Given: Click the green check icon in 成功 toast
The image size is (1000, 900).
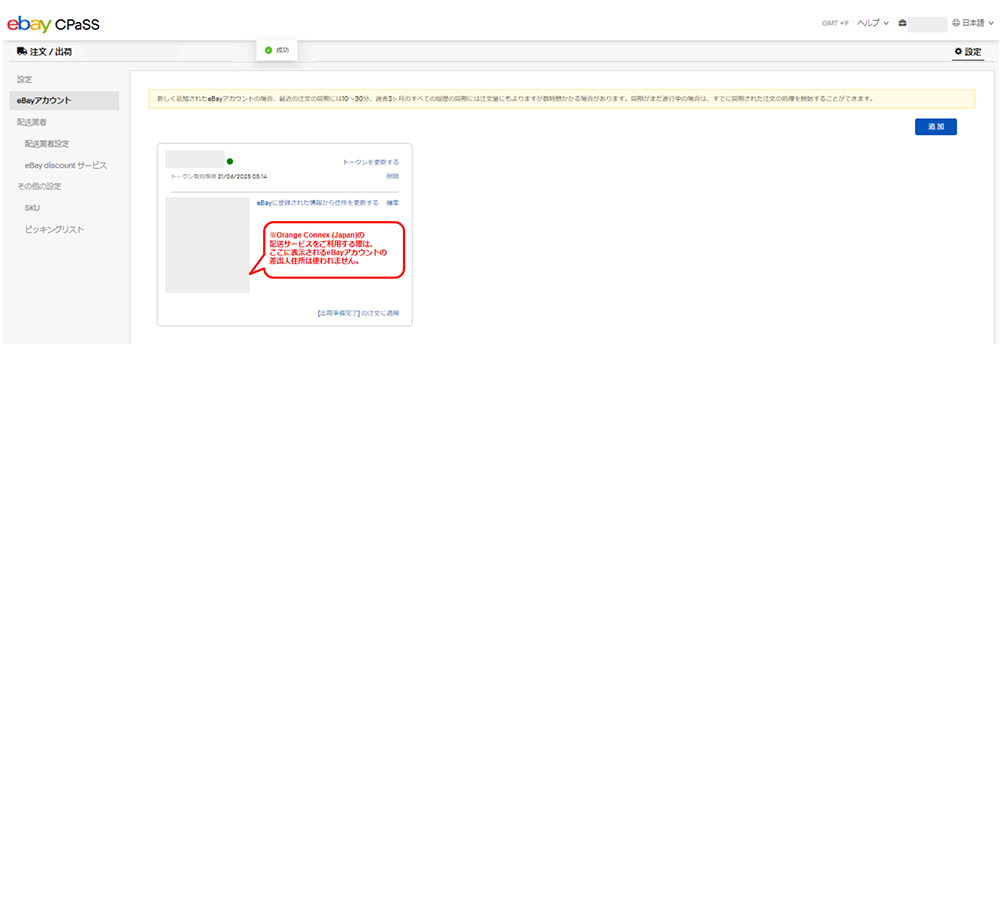Looking at the screenshot, I should pyautogui.click(x=268, y=50).
